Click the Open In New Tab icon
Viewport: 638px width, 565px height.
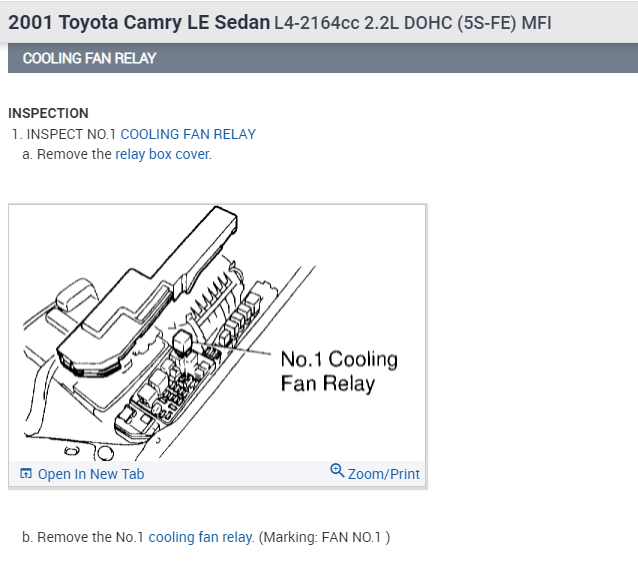click(x=26, y=474)
